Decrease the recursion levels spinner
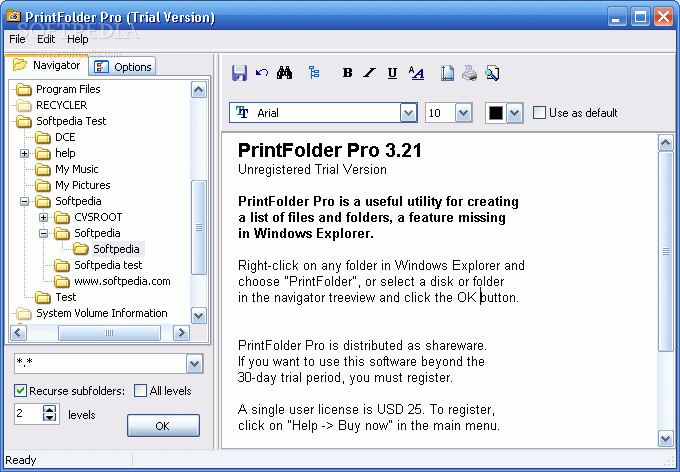The image size is (680, 472). 49,418
